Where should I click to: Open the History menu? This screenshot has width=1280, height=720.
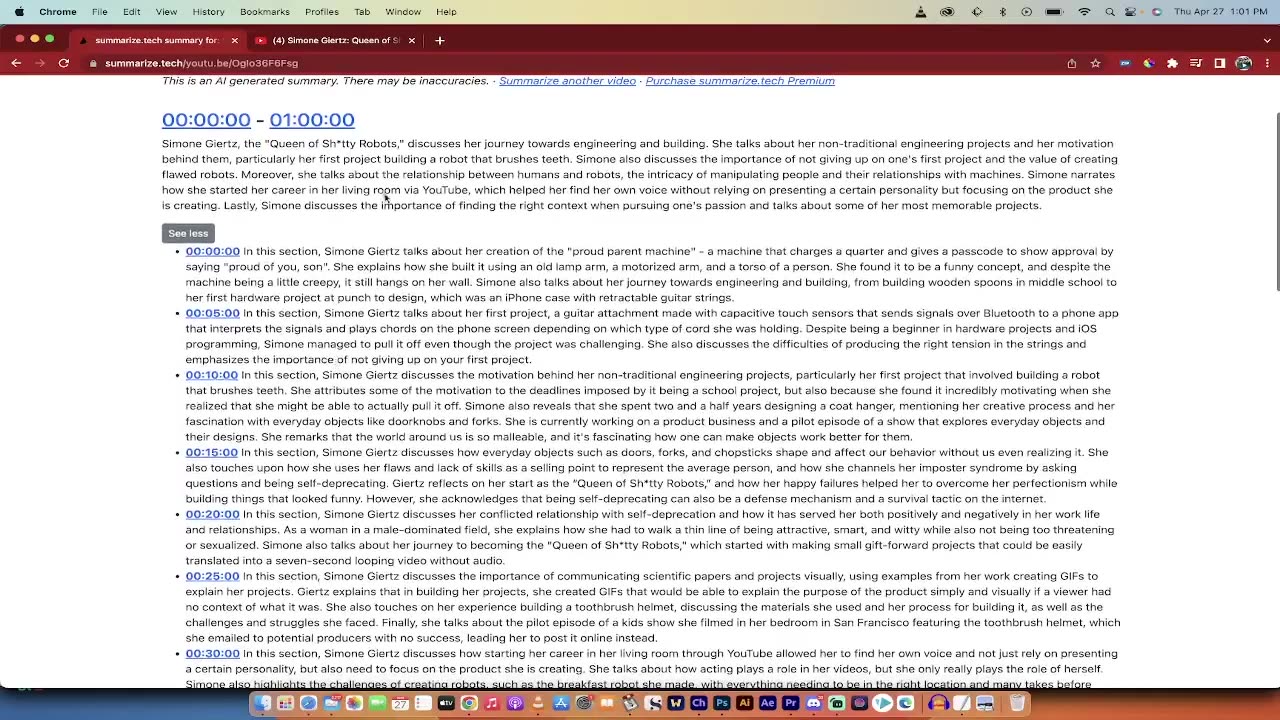click(208, 12)
